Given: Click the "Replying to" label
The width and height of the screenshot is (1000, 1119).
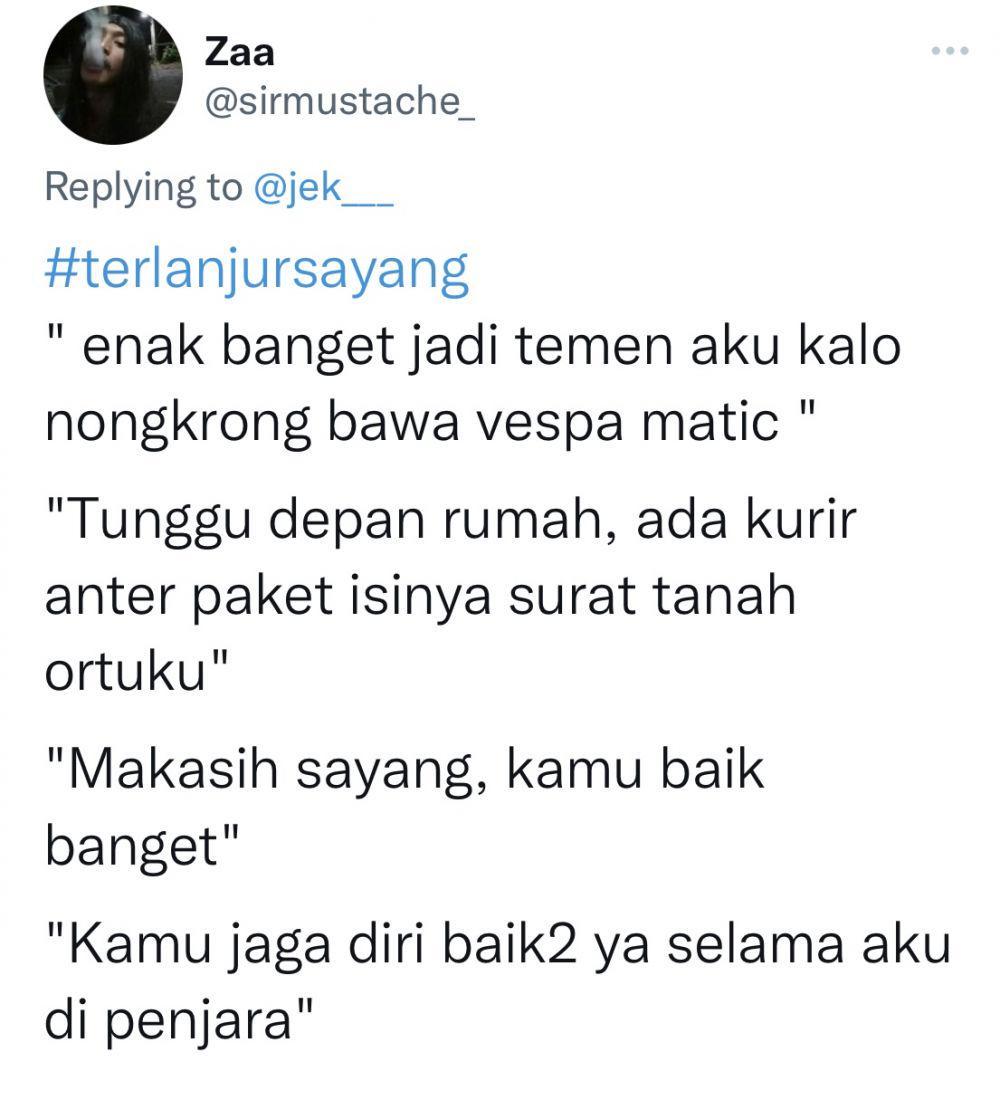Looking at the screenshot, I should coord(143,188).
